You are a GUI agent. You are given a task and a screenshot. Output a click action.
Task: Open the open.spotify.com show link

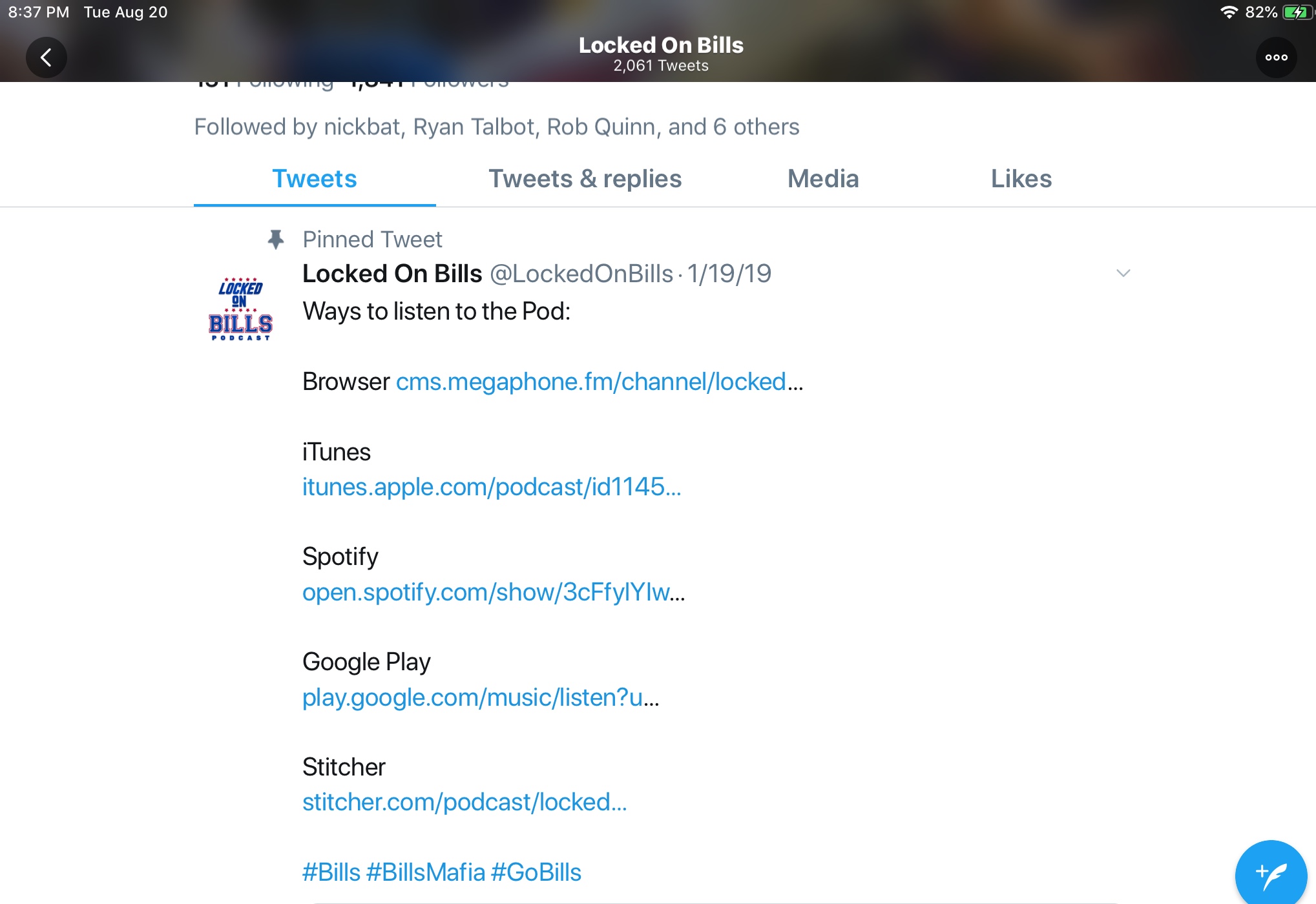(x=494, y=592)
